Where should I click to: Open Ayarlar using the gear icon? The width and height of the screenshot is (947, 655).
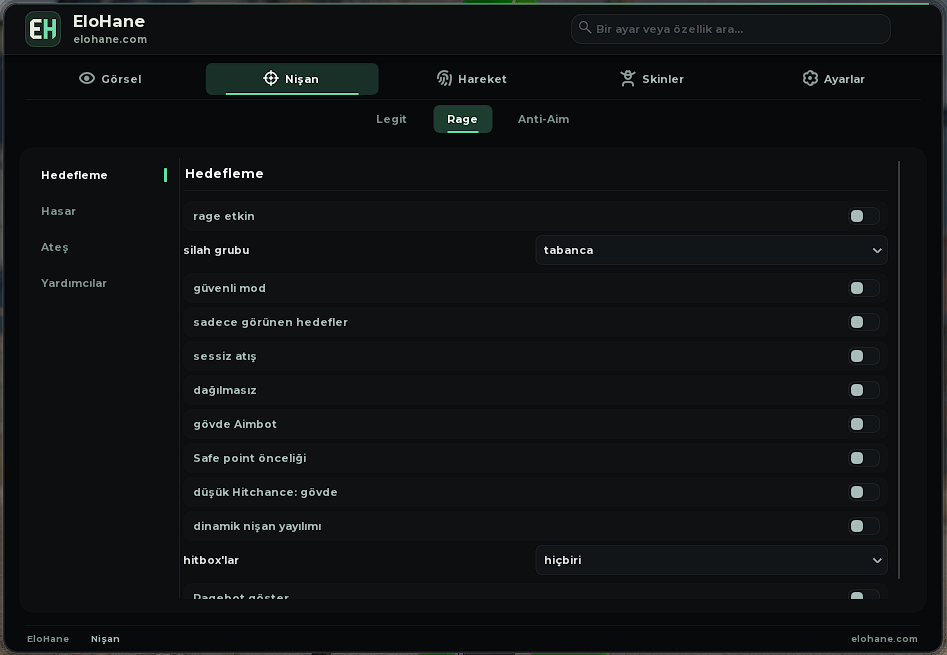[x=810, y=78]
